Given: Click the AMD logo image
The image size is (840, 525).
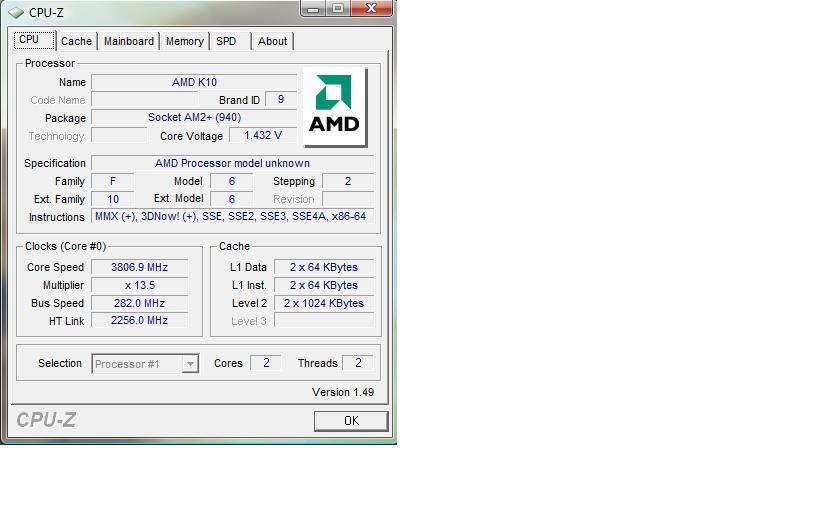Looking at the screenshot, I should pyautogui.click(x=335, y=107).
